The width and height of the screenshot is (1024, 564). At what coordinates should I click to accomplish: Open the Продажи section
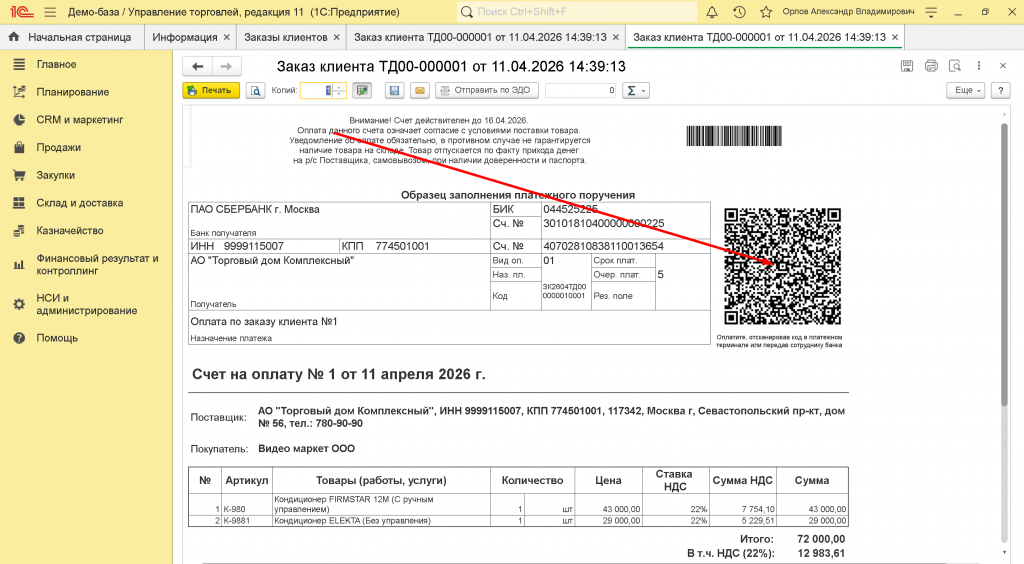[x=58, y=147]
